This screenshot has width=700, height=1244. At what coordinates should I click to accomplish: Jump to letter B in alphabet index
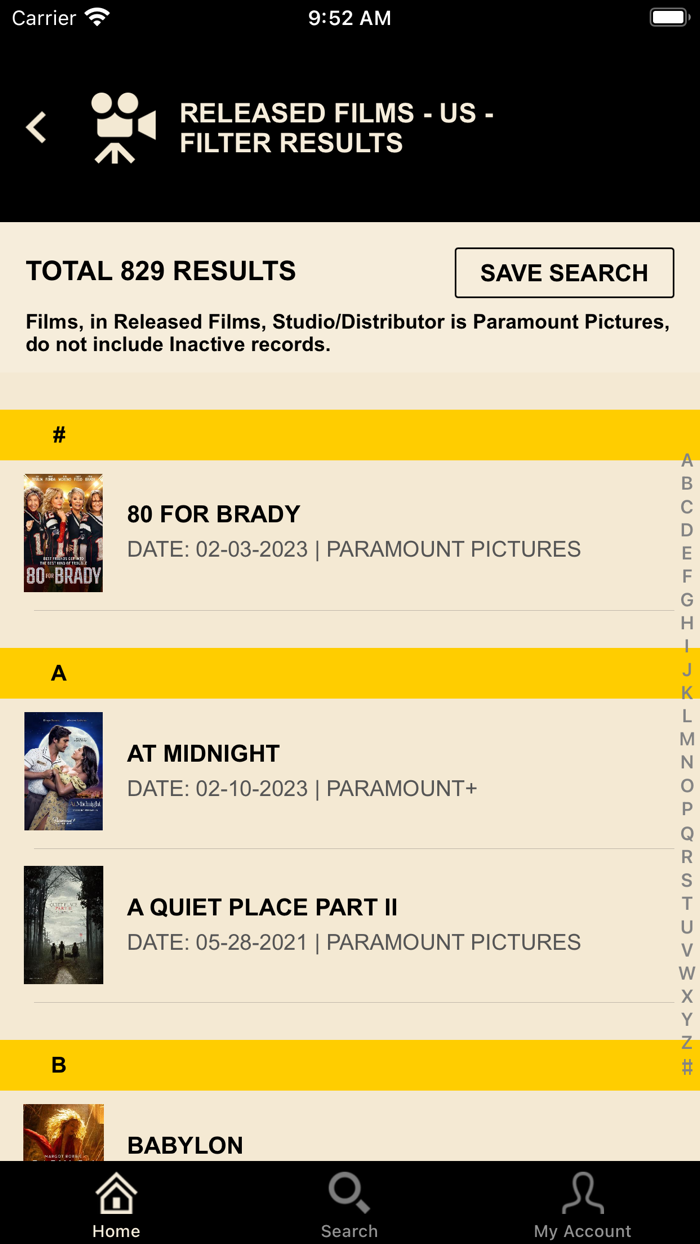(686, 483)
